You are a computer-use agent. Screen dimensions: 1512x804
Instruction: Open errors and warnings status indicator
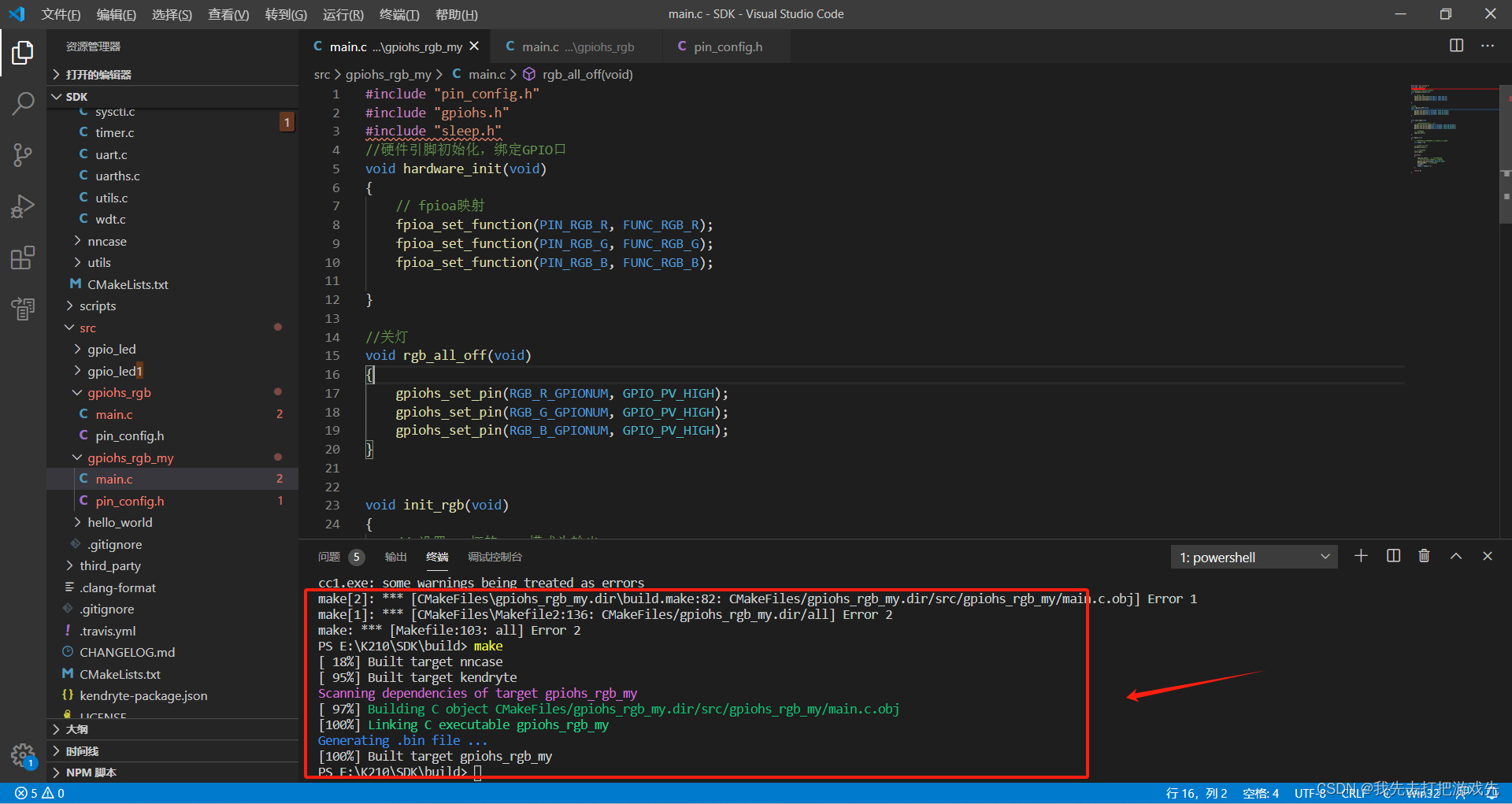[40, 793]
